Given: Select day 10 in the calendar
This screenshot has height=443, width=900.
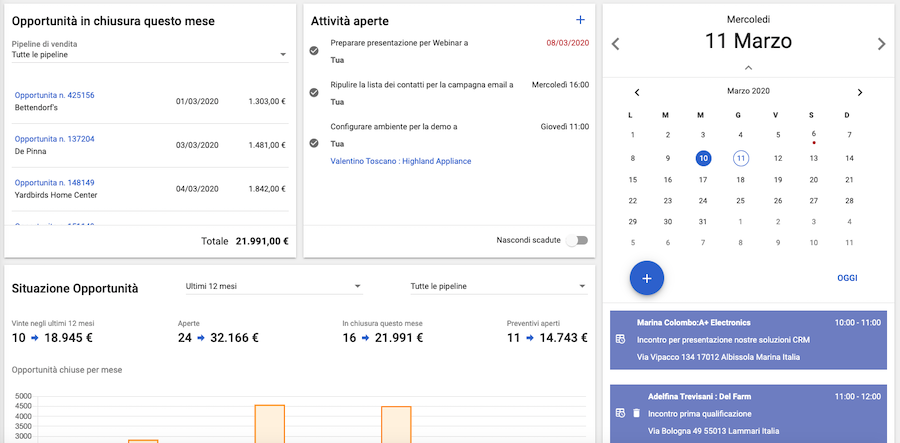Looking at the screenshot, I should 703,158.
